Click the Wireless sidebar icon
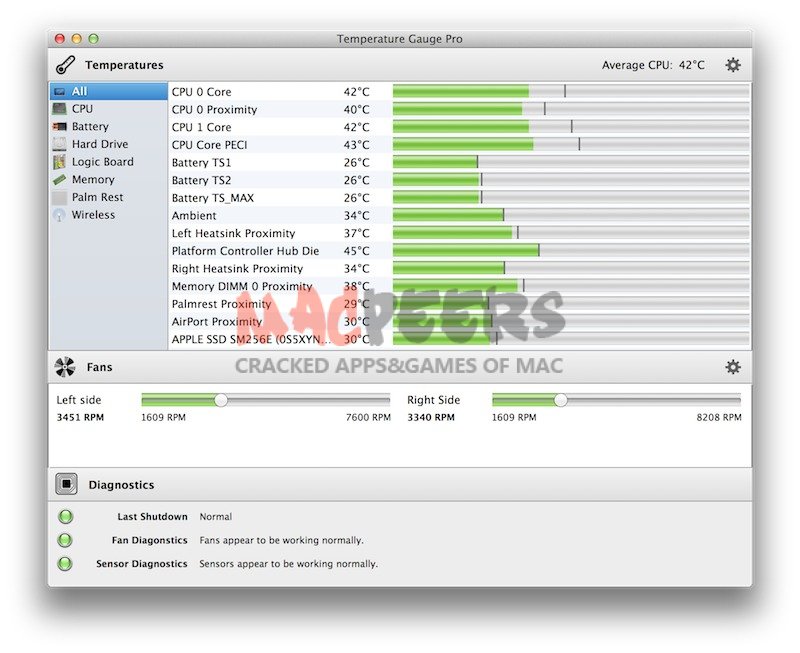 point(59,215)
